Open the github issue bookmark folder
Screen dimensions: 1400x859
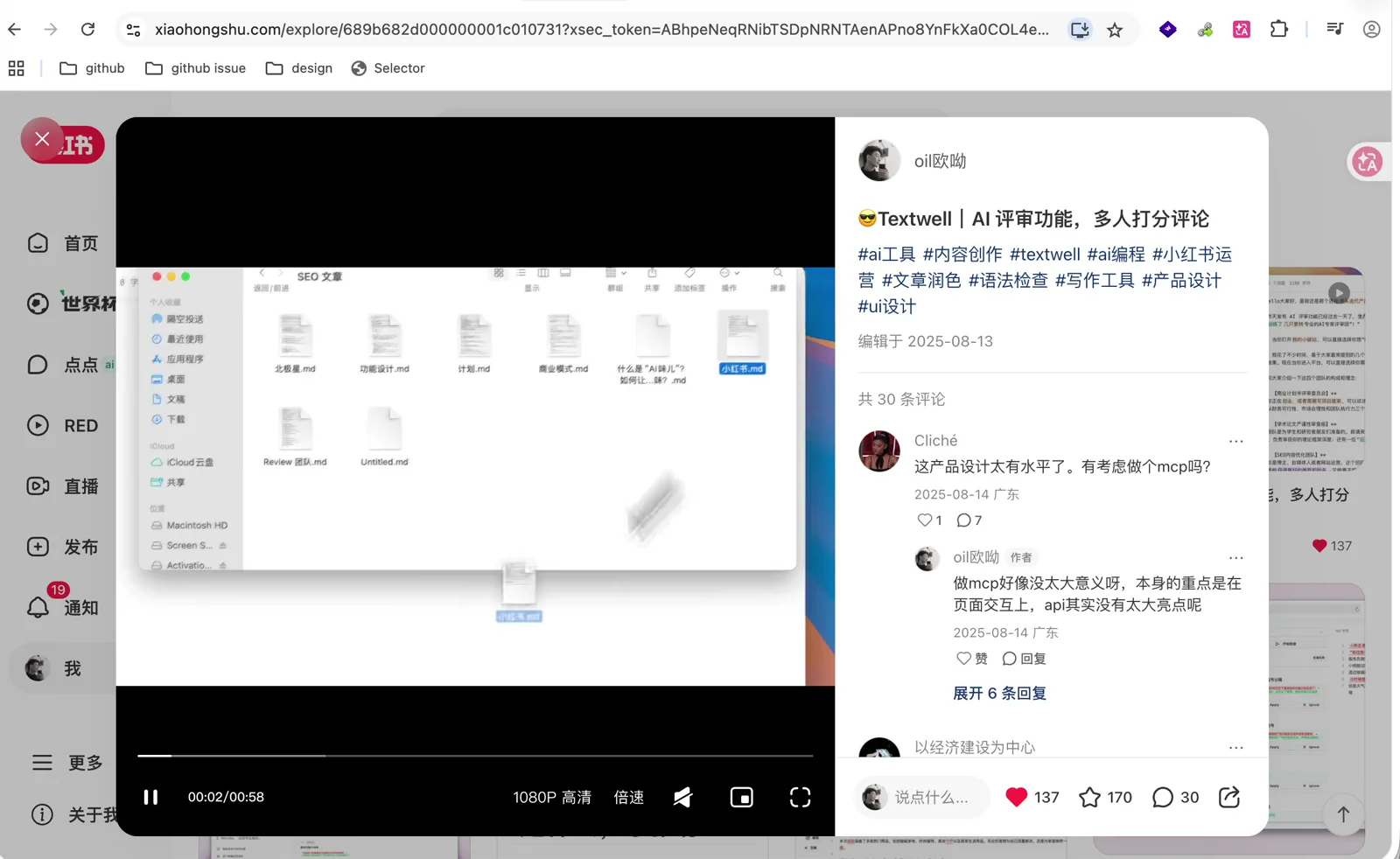pyautogui.click(x=195, y=68)
